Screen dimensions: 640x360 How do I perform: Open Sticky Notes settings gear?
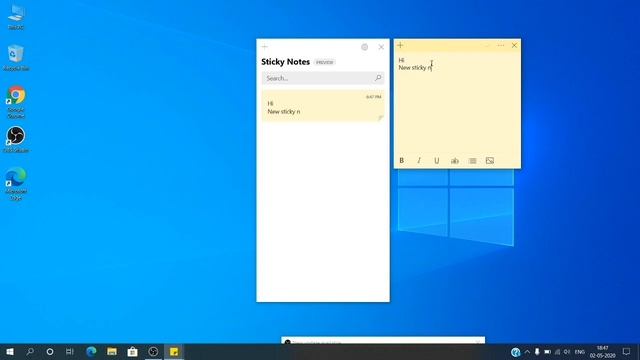364,47
